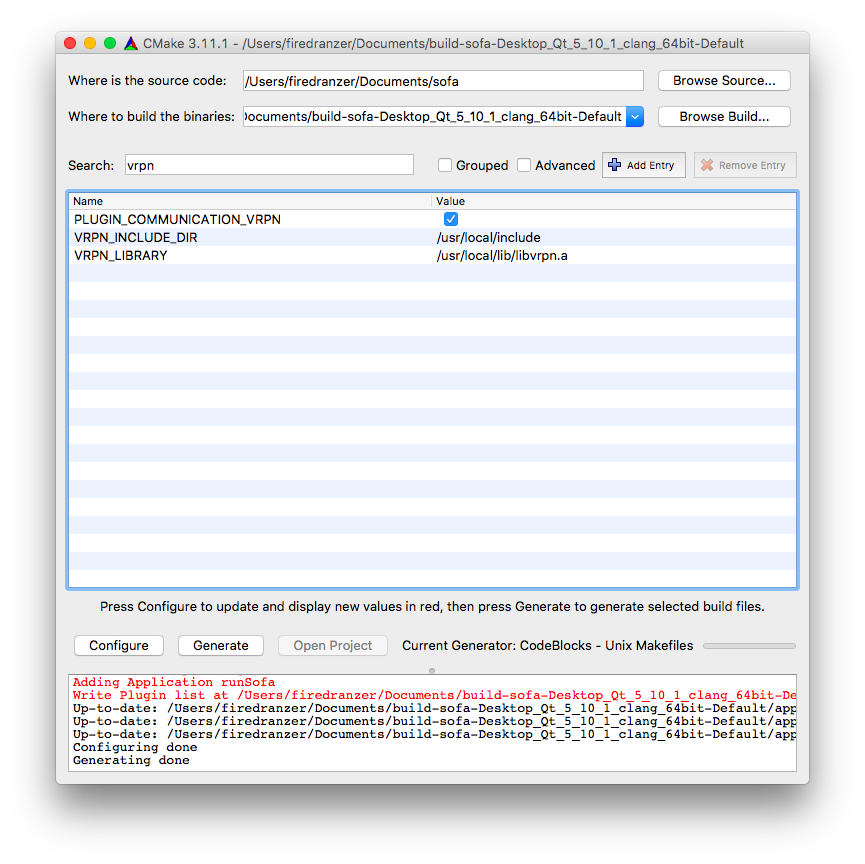
Task: Maximize window using the green button
Action: tap(110, 43)
